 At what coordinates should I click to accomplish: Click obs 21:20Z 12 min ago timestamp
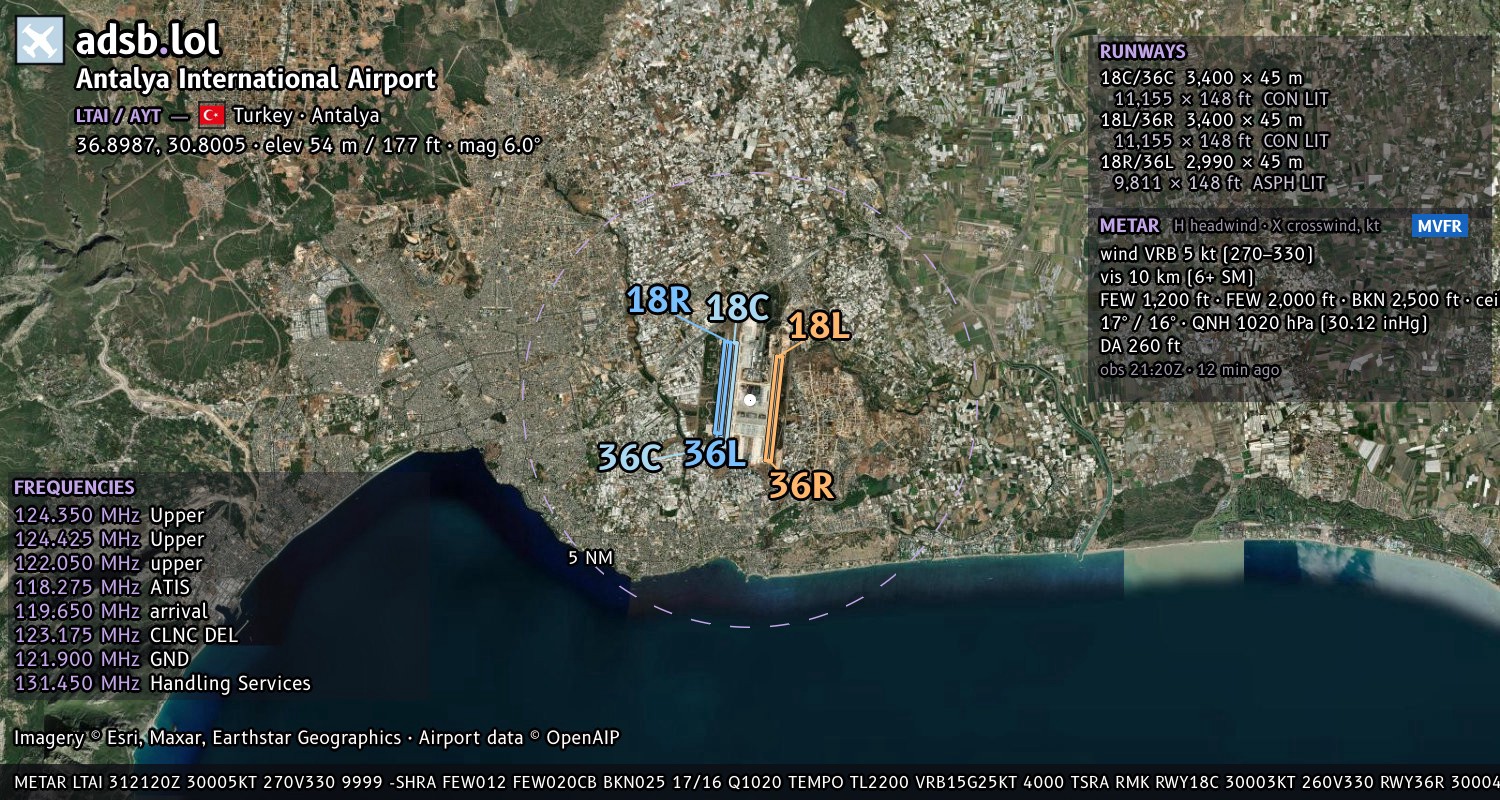click(x=1189, y=370)
